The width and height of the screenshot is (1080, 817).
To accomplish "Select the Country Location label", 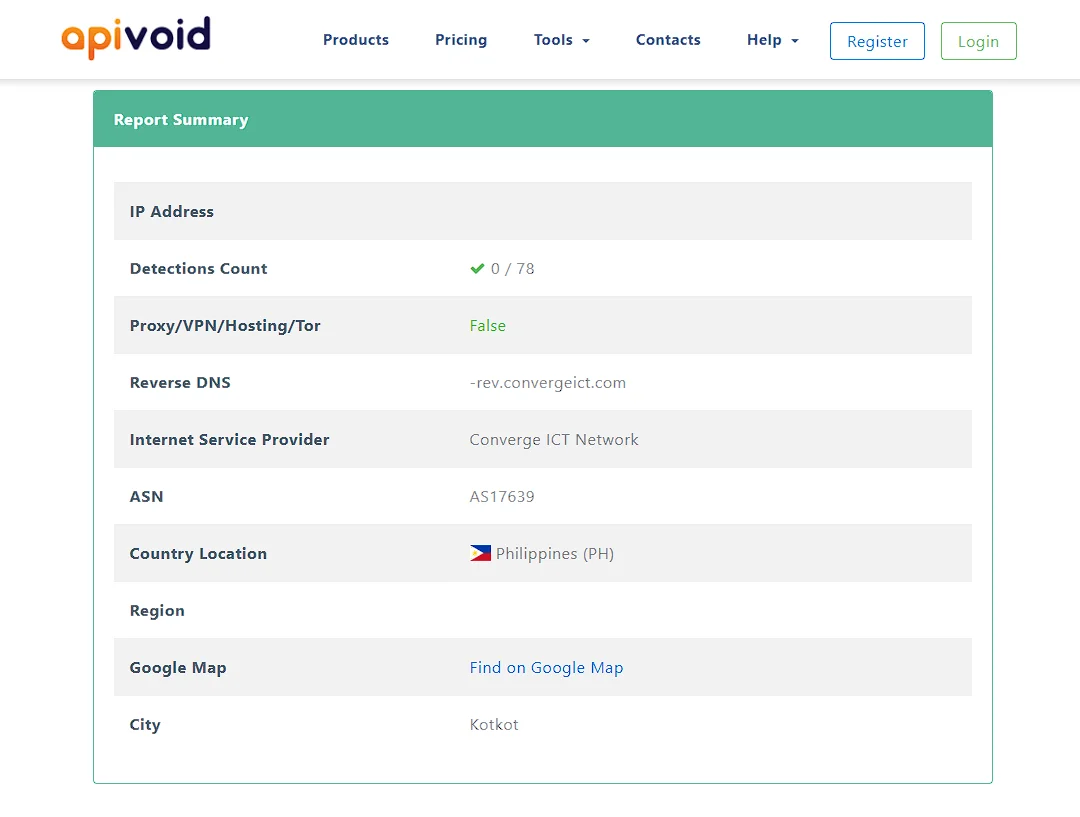I will click(198, 554).
